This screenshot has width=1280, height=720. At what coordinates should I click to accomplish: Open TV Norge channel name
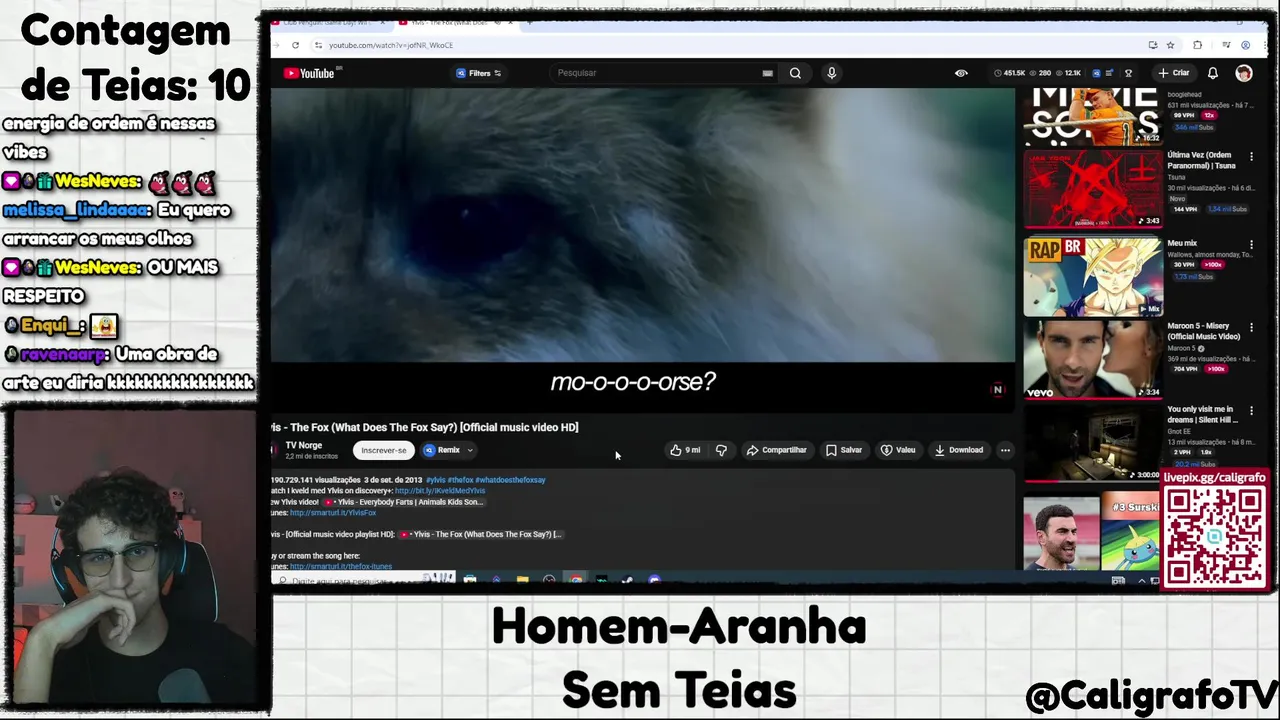point(303,445)
